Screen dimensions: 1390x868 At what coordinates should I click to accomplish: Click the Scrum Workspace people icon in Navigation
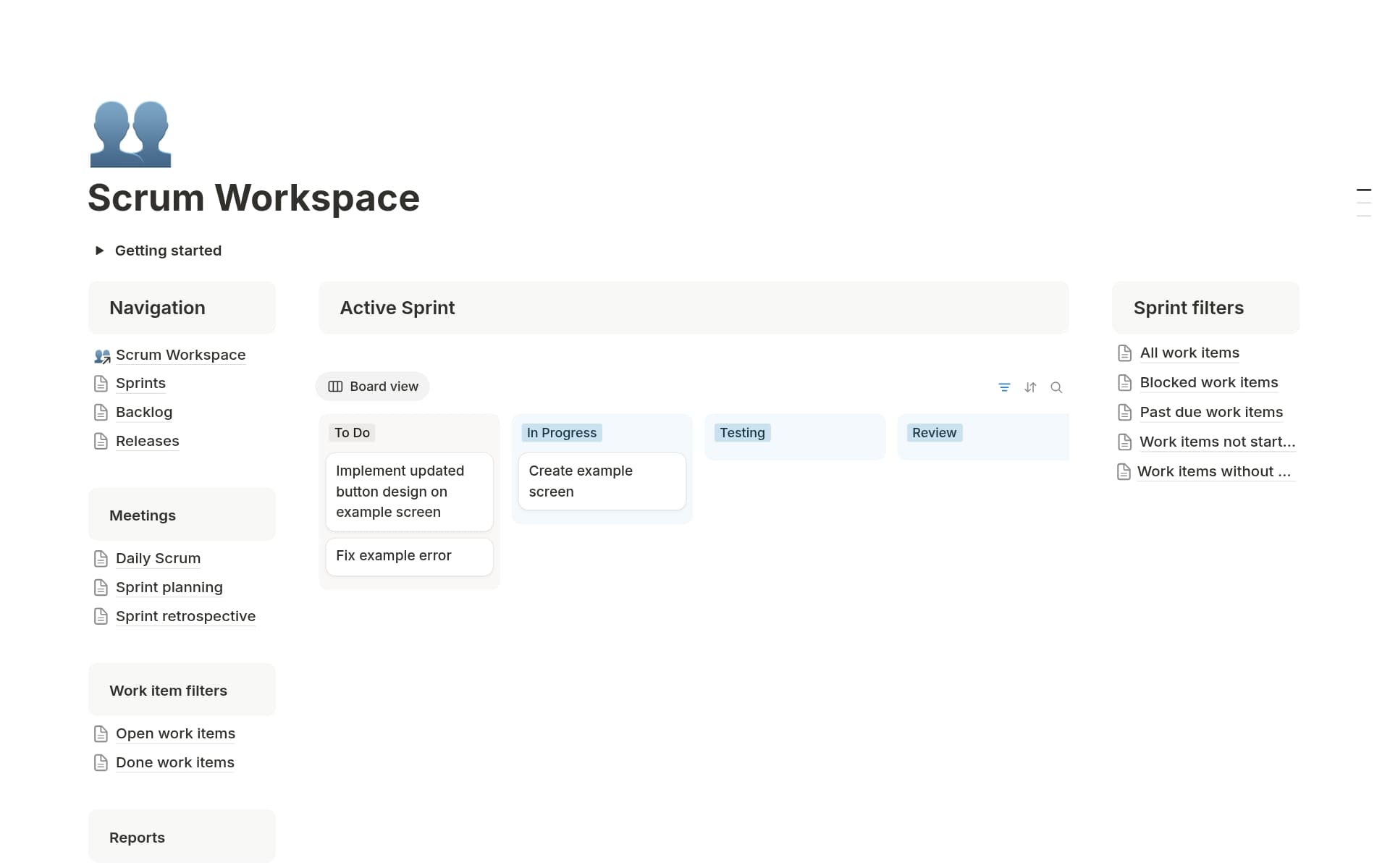pos(101,355)
